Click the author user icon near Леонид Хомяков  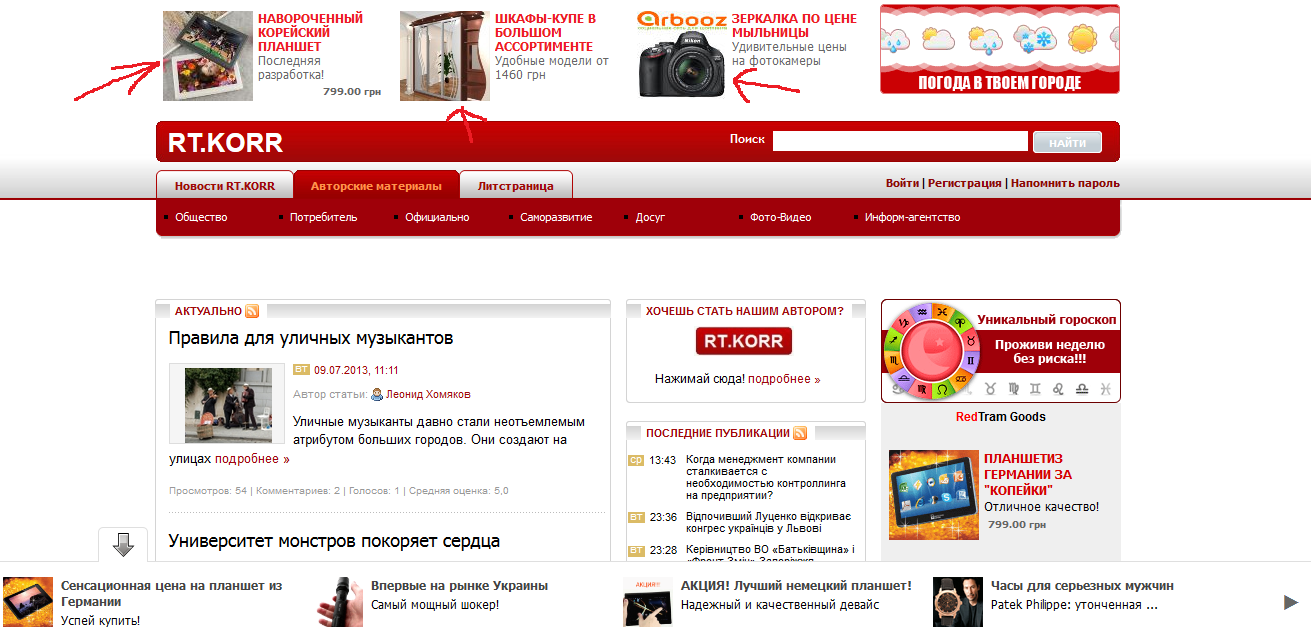tap(377, 394)
